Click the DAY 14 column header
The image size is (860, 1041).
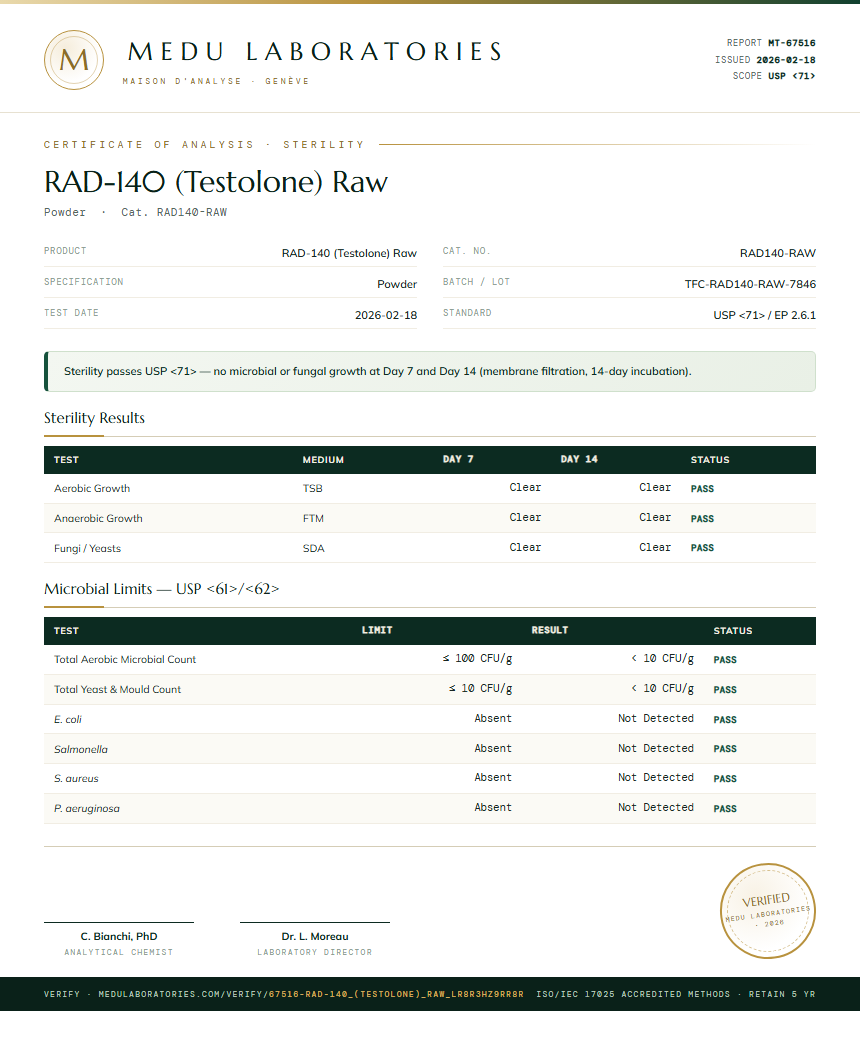pos(579,459)
